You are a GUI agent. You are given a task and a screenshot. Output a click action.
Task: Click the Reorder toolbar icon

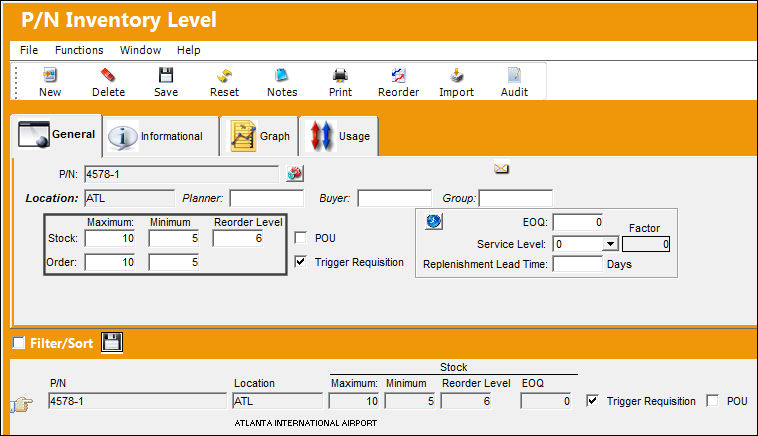pyautogui.click(x=398, y=75)
